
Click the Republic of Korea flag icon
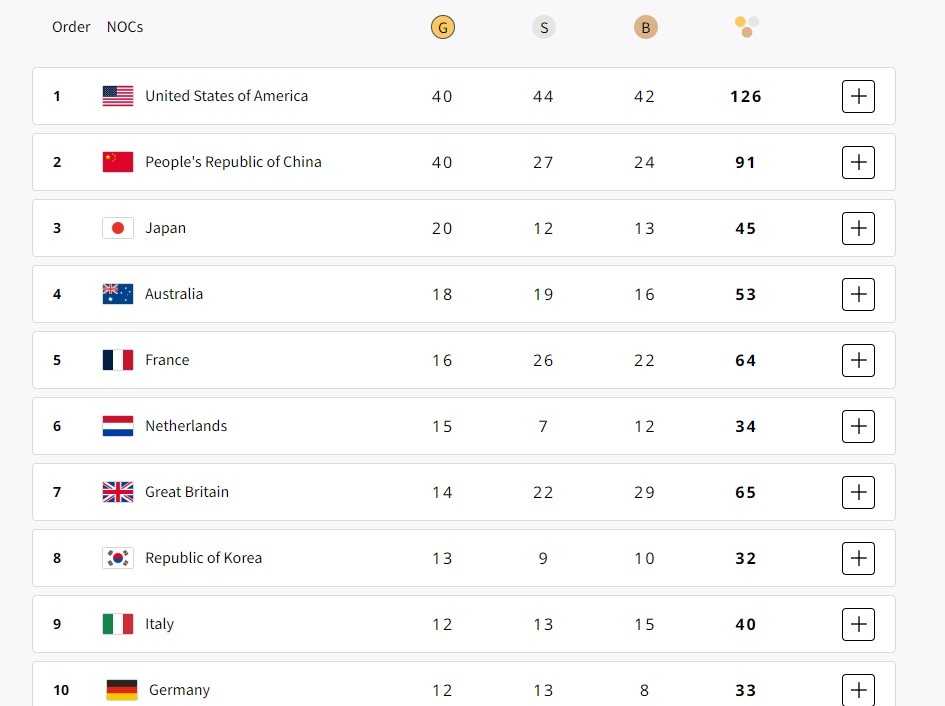coord(117,558)
